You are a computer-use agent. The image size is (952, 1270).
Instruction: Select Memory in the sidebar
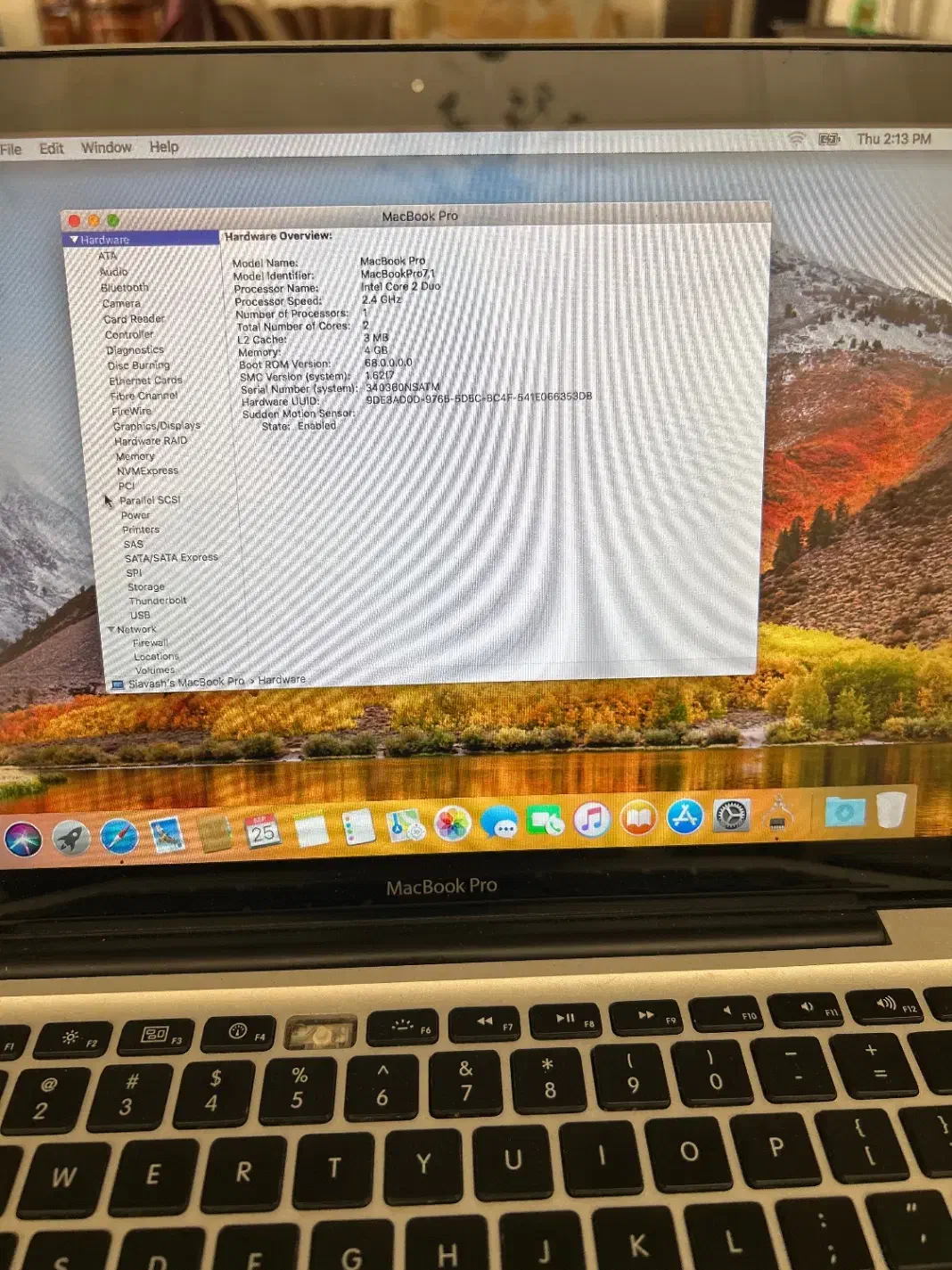click(135, 456)
